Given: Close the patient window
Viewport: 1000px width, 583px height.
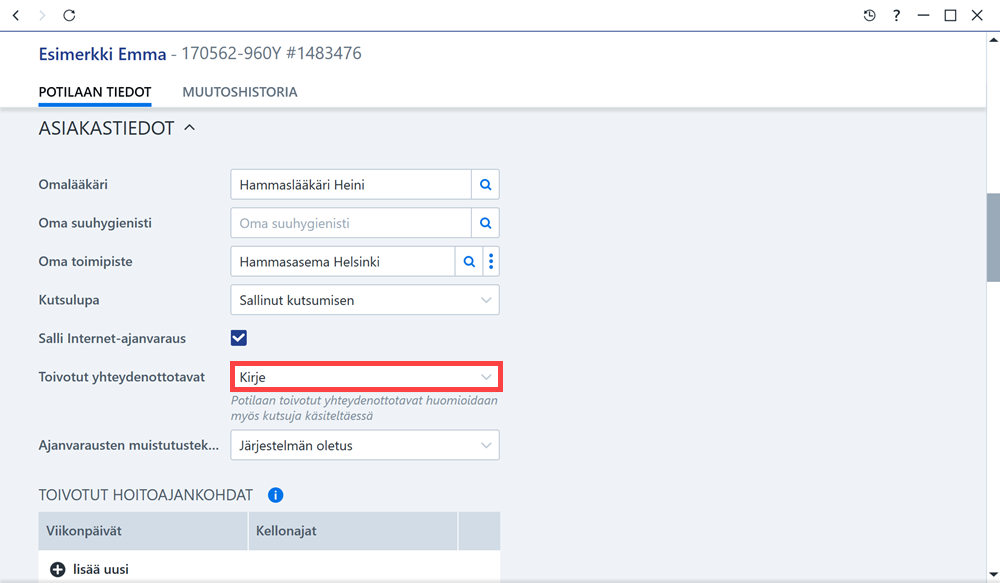Looking at the screenshot, I should point(977,15).
